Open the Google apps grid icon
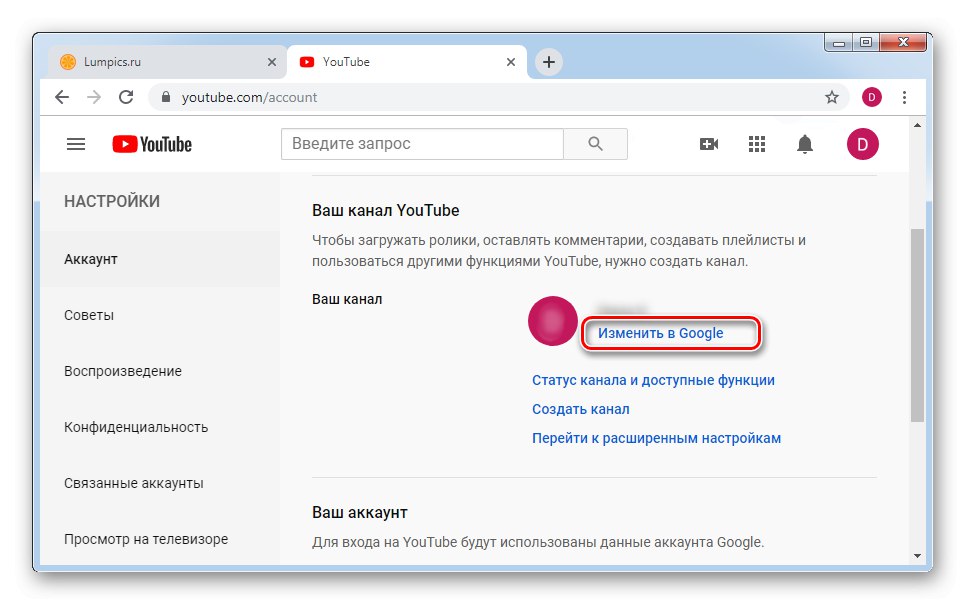966x605 pixels. 757,143
